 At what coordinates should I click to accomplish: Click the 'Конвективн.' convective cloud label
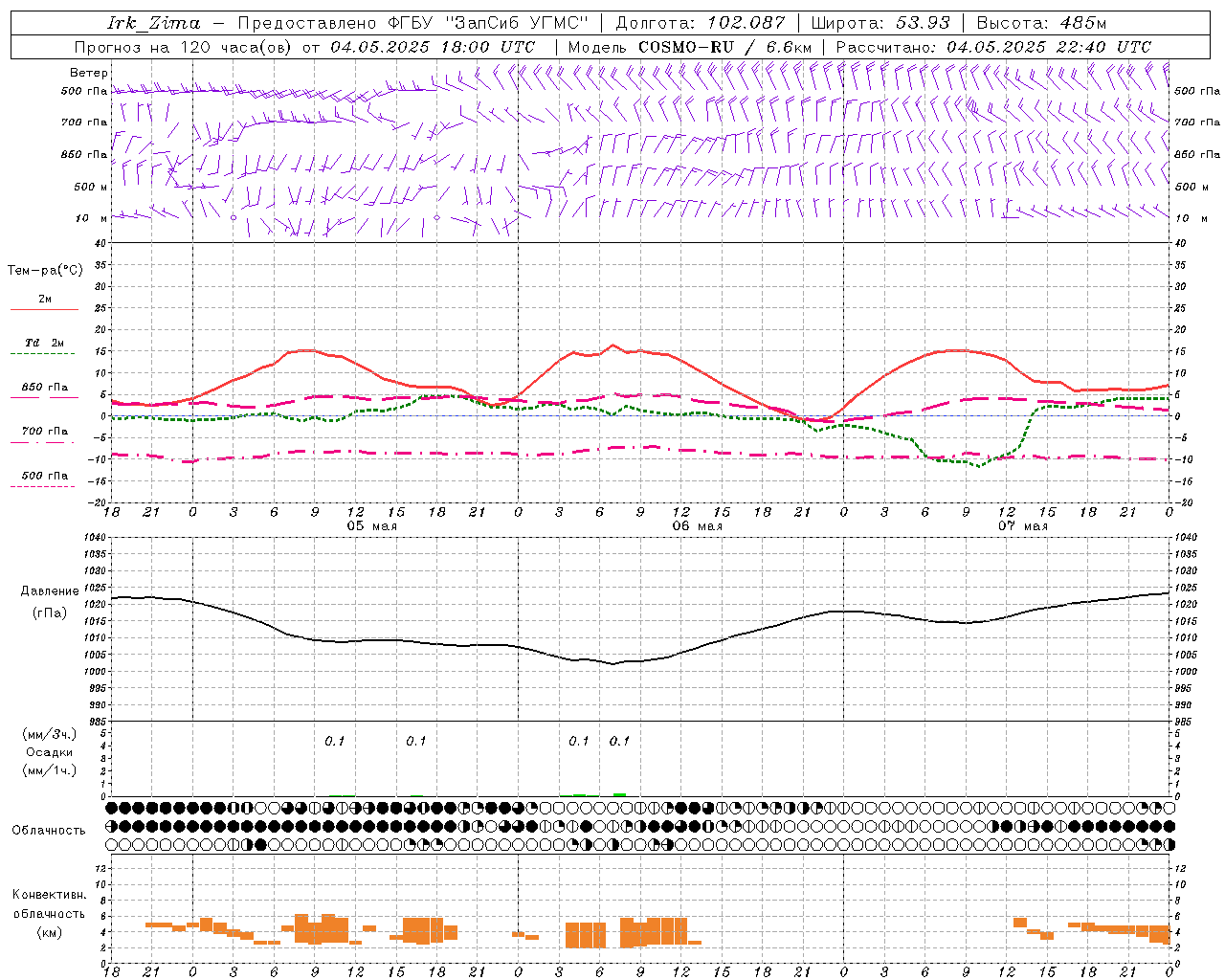pos(50,895)
